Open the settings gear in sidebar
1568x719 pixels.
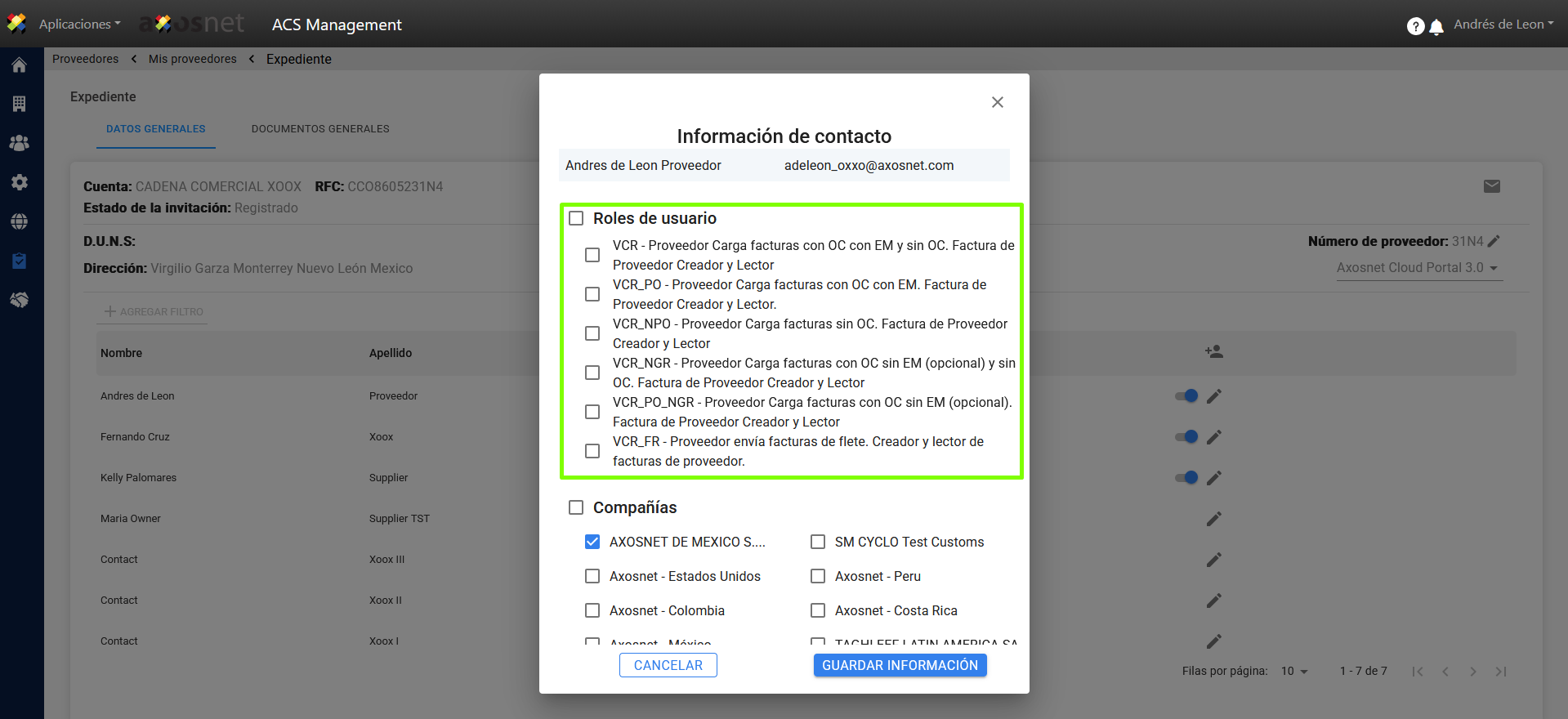click(20, 182)
